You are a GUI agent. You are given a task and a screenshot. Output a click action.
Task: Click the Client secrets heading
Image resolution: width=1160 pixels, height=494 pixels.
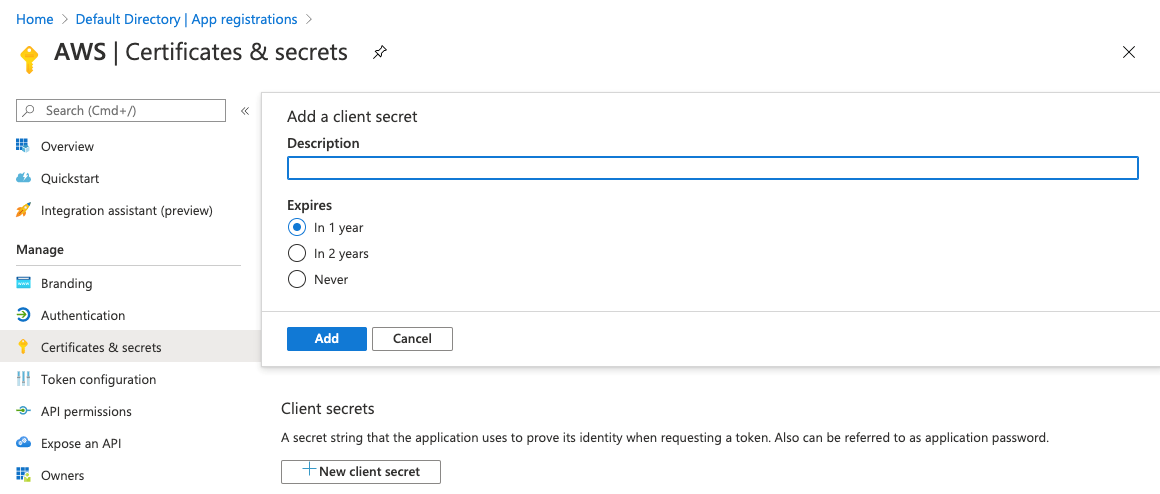[x=328, y=408]
